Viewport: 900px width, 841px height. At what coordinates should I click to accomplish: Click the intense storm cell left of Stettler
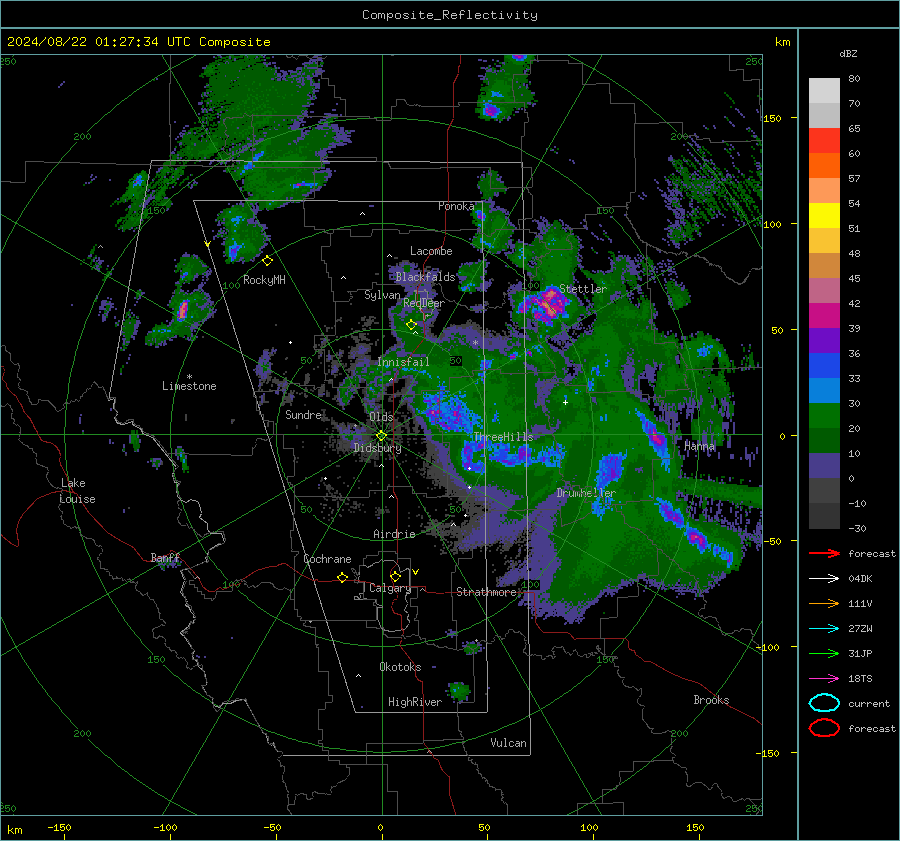pyautogui.click(x=546, y=304)
